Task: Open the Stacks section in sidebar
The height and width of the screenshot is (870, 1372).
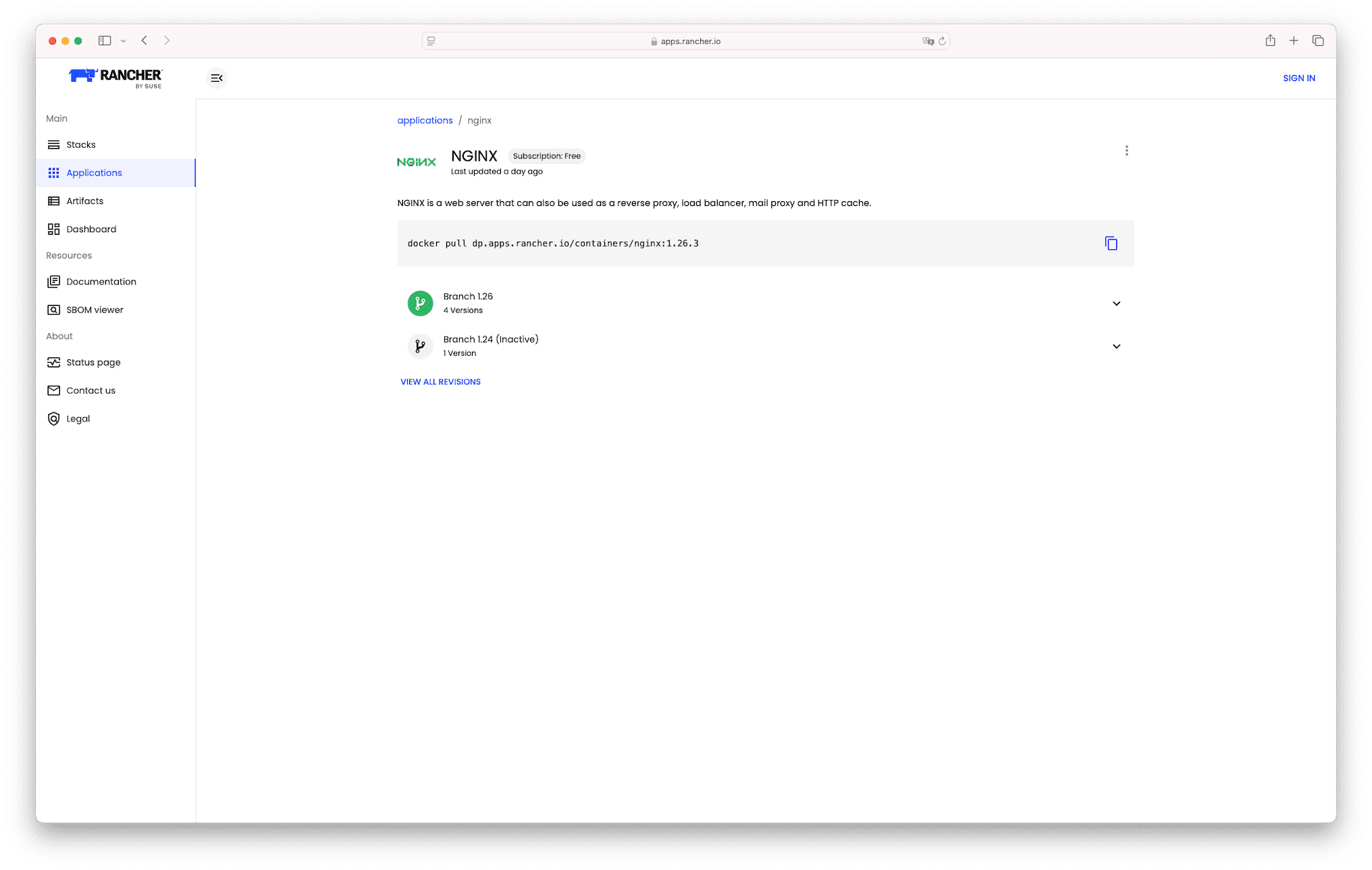Action: coord(81,145)
